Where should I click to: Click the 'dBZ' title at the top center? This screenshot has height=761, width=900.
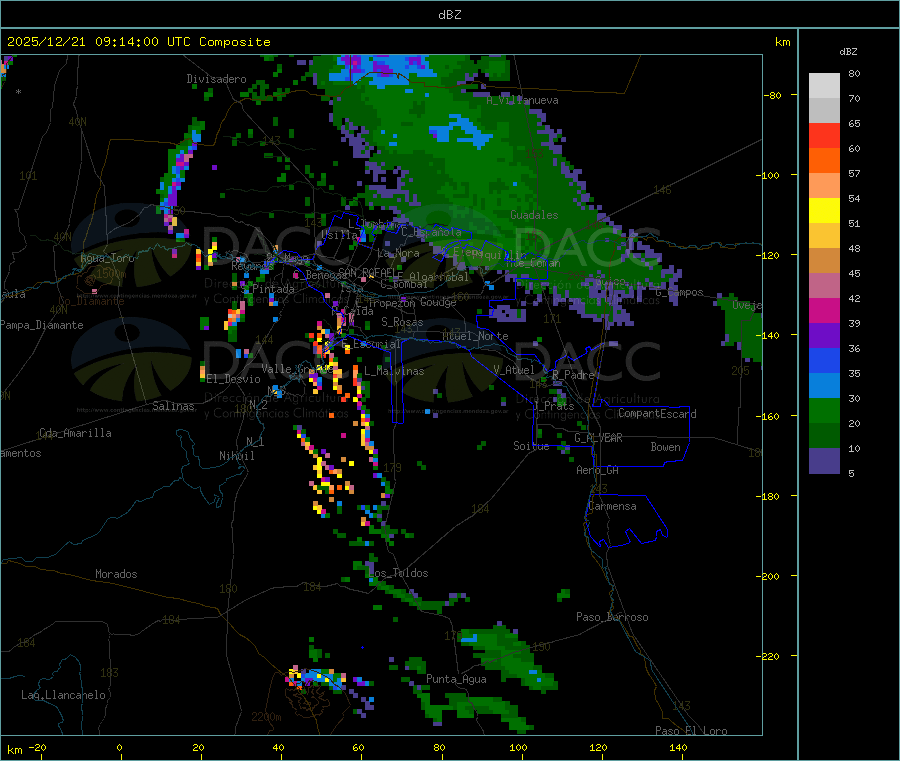point(449,15)
